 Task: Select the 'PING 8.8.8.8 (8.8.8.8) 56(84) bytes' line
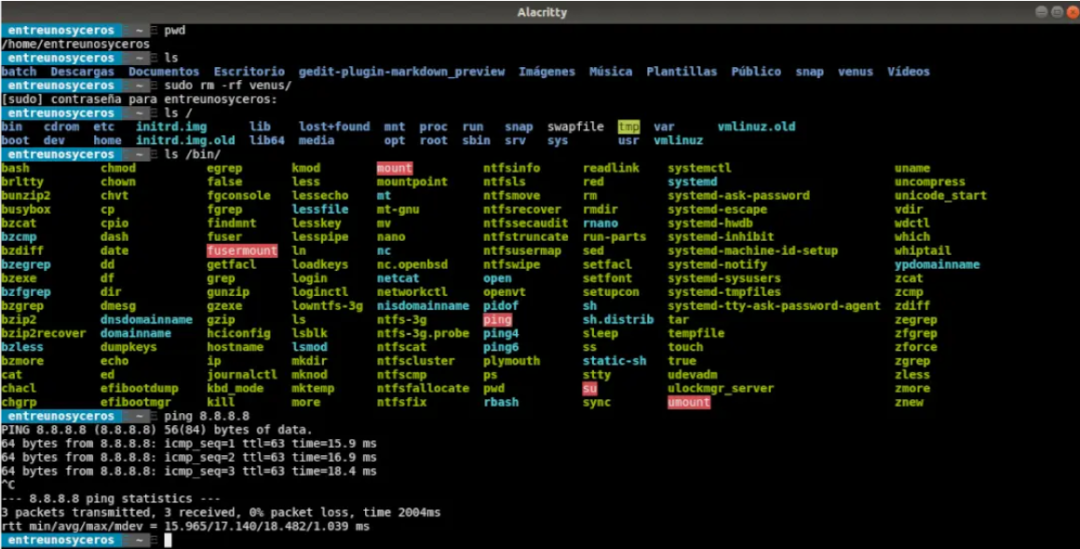click(x=157, y=430)
